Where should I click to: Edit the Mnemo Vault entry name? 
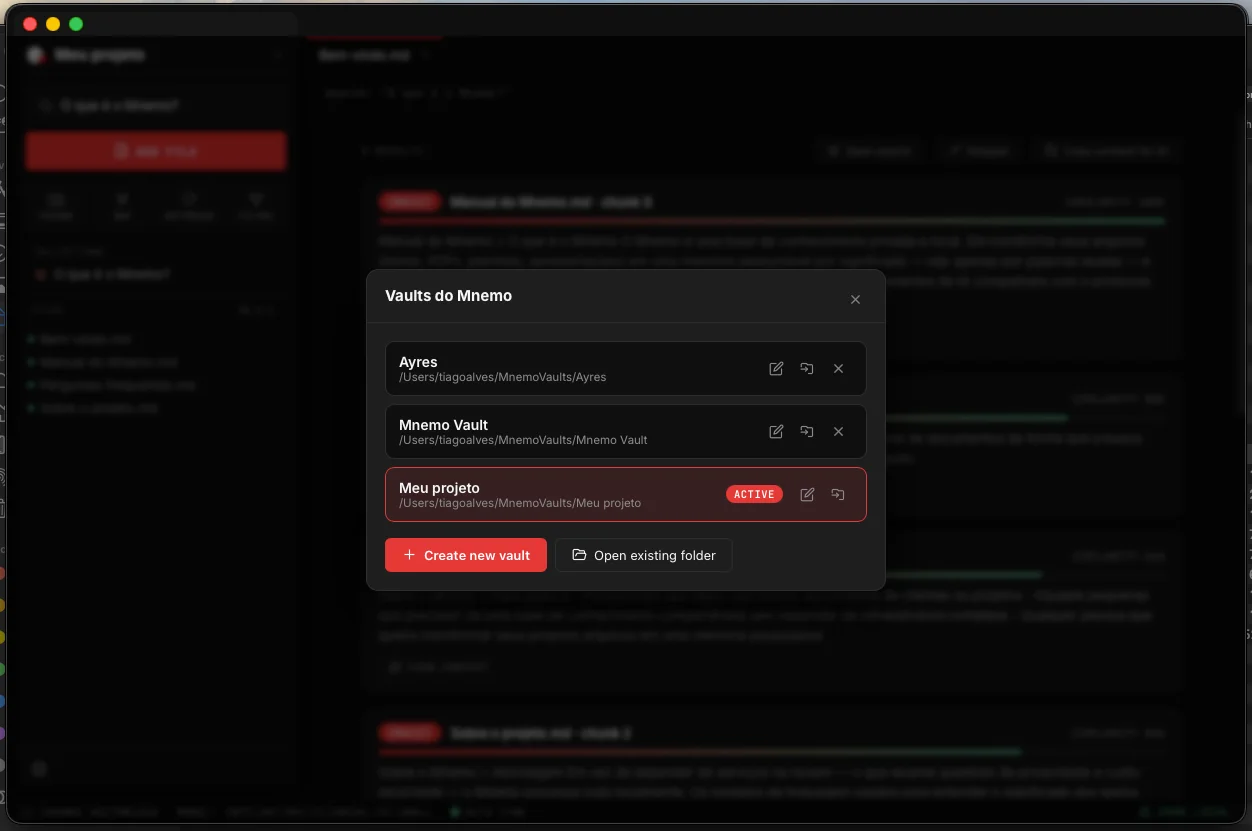(776, 432)
